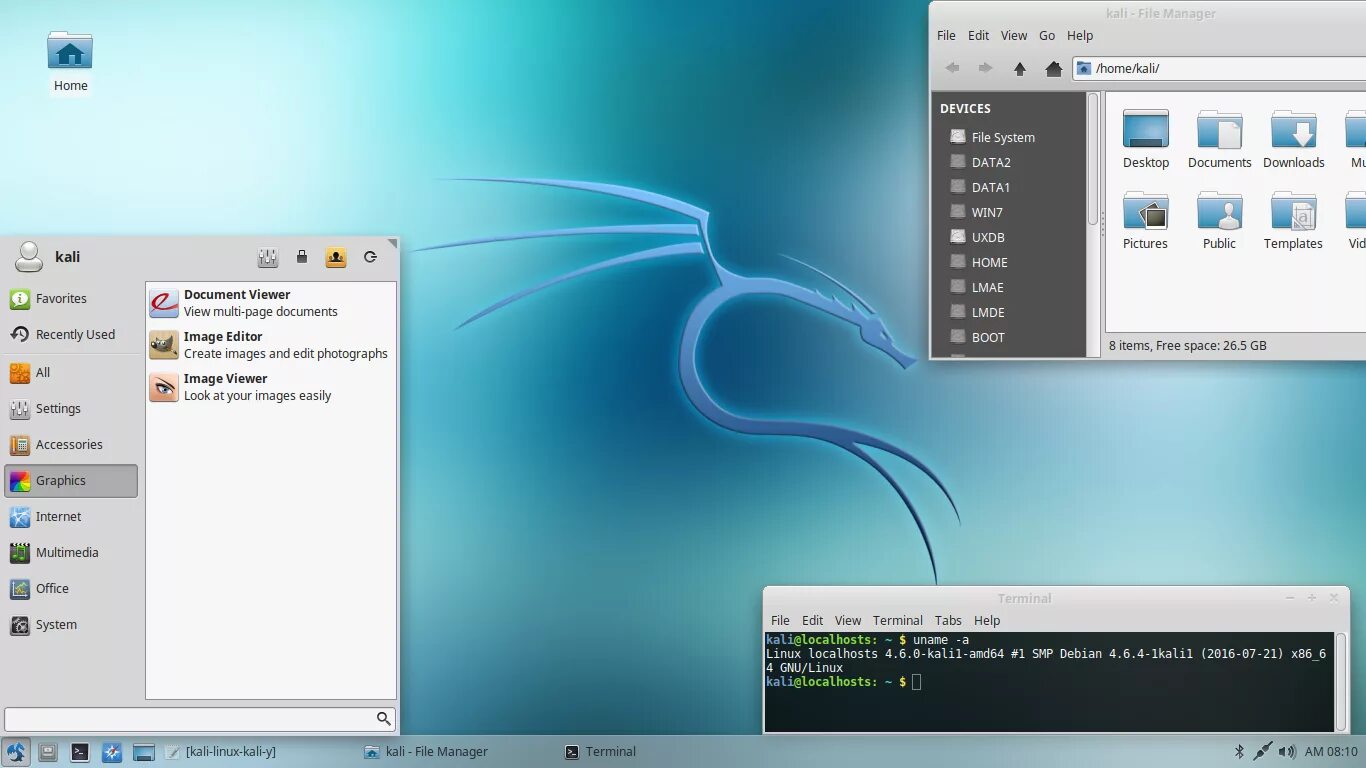Open Help menu in File Manager
The width and height of the screenshot is (1366, 768).
(x=1080, y=35)
